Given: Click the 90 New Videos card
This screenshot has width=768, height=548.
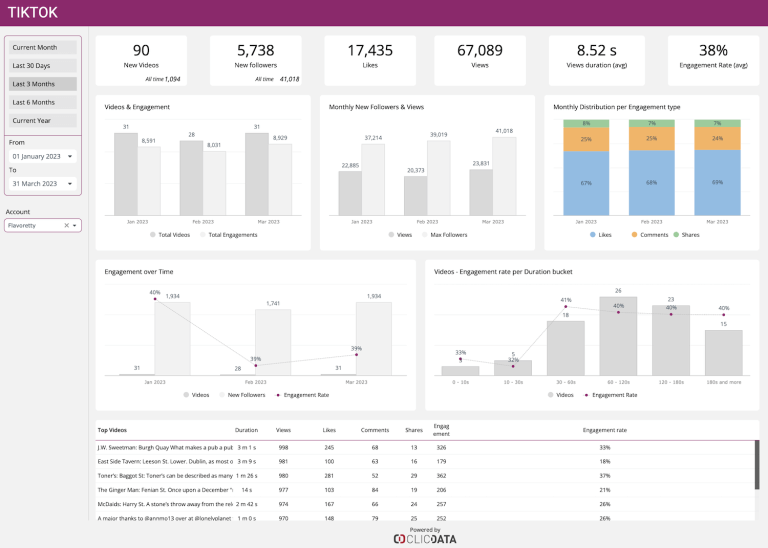Looking at the screenshot, I should (141, 60).
